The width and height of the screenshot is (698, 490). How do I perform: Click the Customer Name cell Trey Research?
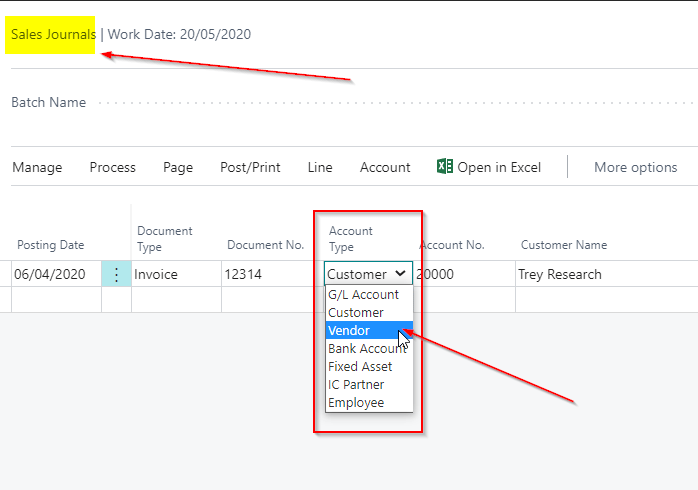click(x=560, y=274)
